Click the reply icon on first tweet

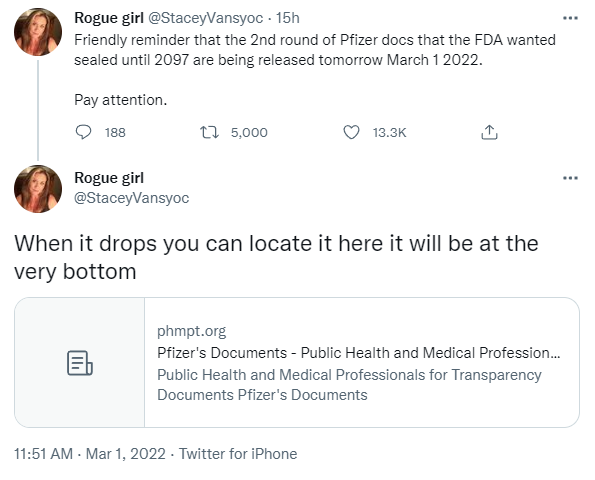pos(83,132)
